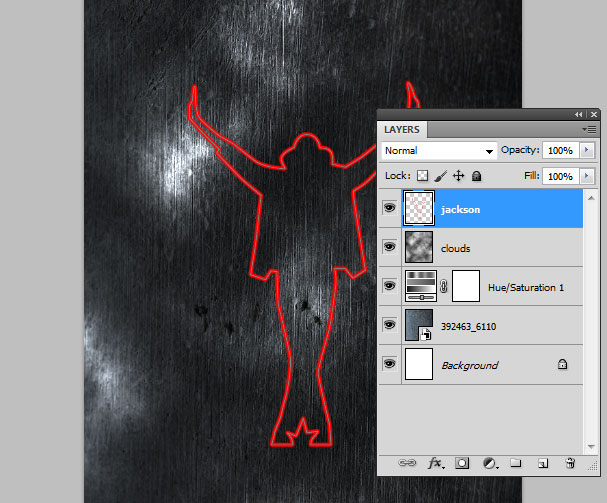Create new fill or adjustment layer

click(490, 463)
